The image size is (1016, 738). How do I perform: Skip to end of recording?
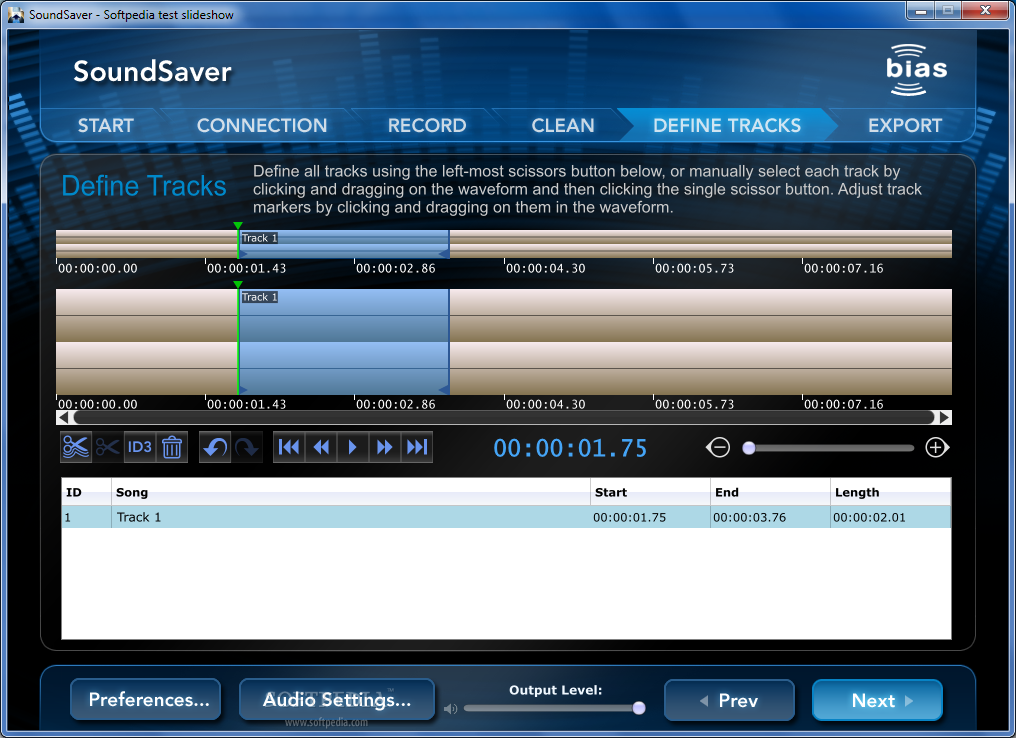[417, 447]
